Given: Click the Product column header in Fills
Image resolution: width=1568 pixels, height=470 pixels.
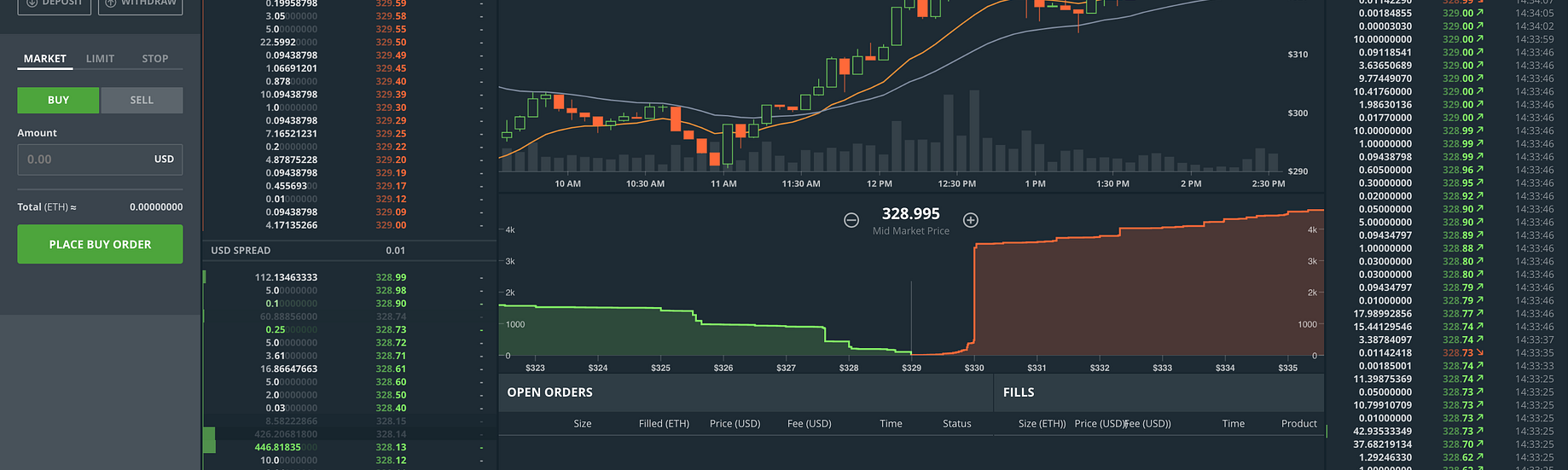Looking at the screenshot, I should tap(1299, 423).
